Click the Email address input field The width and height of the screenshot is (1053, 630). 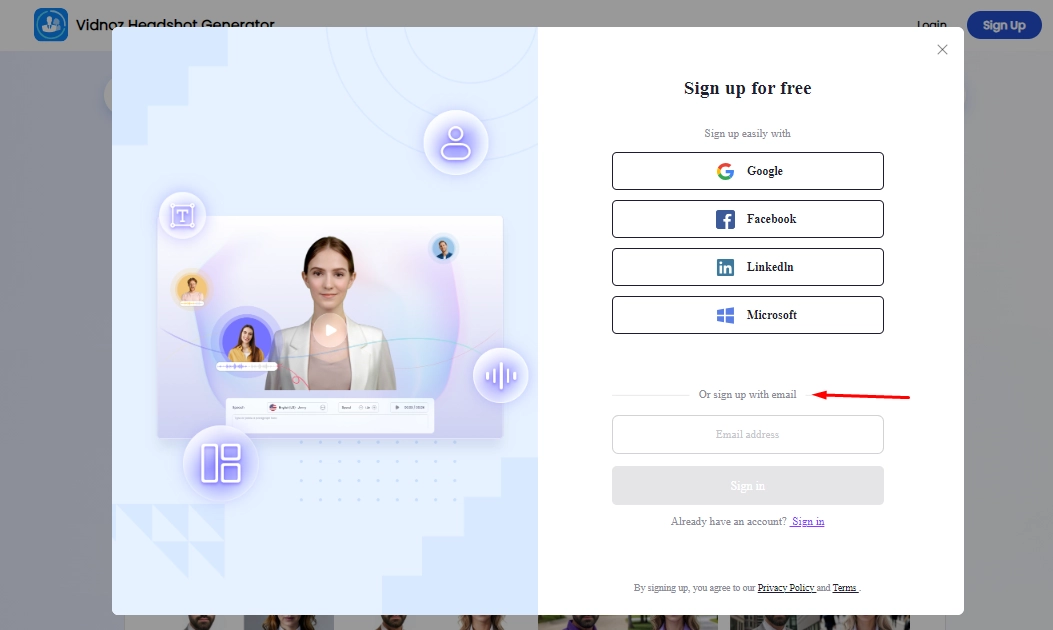(747, 435)
